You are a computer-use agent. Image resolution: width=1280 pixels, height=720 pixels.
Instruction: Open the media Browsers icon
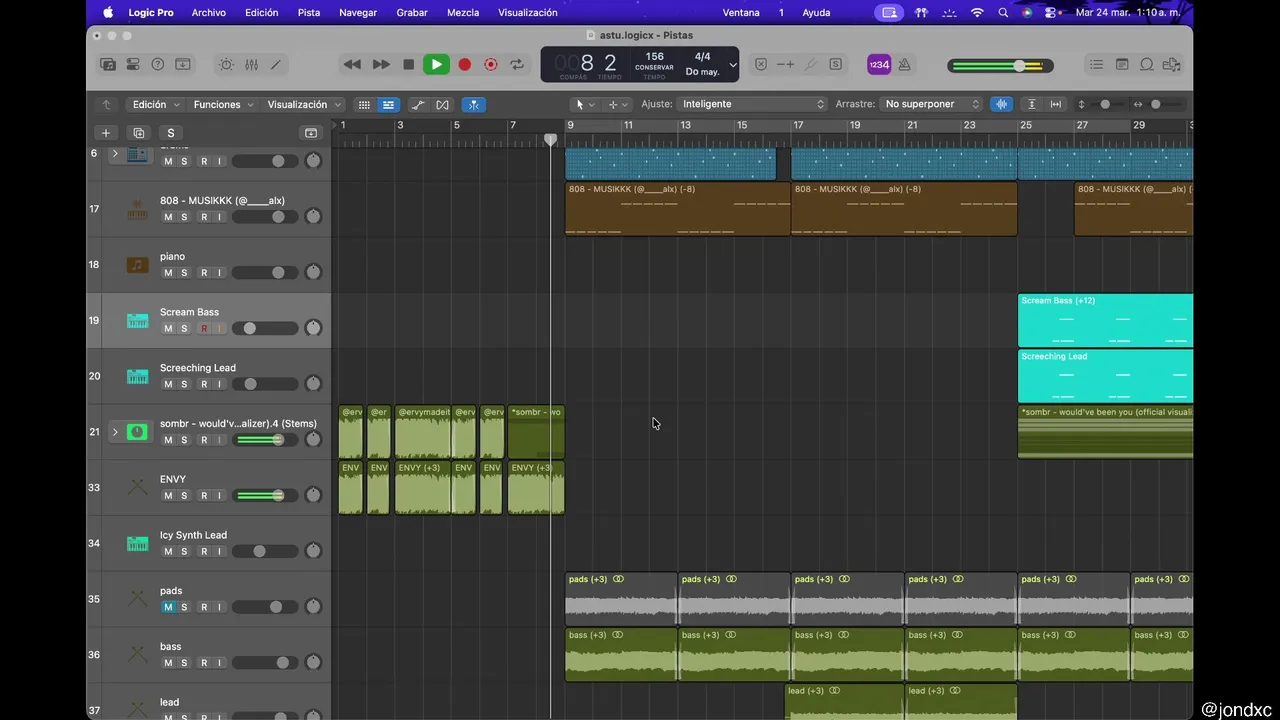click(1171, 64)
